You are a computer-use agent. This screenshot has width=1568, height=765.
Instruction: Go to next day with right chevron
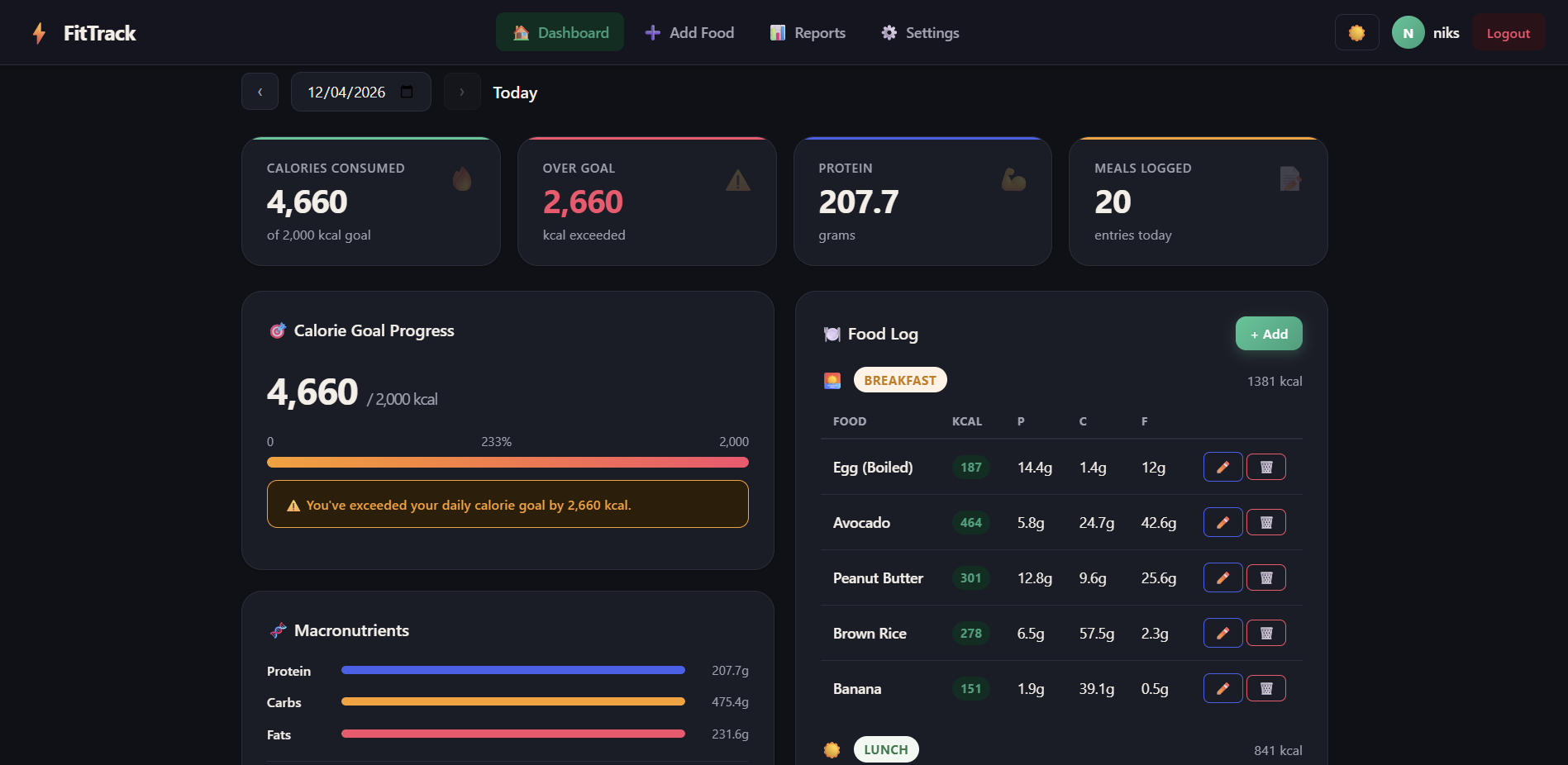click(x=462, y=92)
